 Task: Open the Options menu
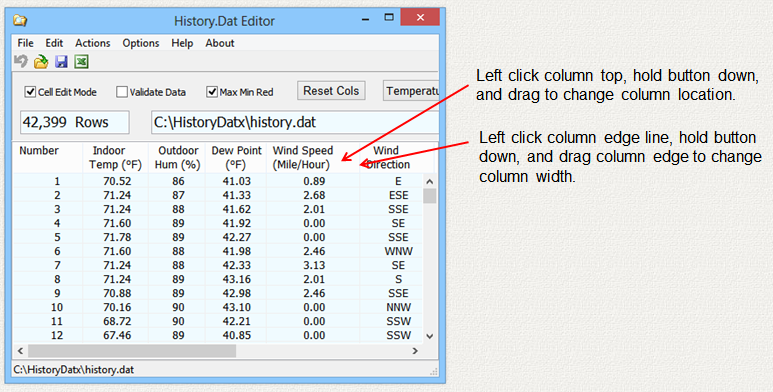[x=141, y=43]
